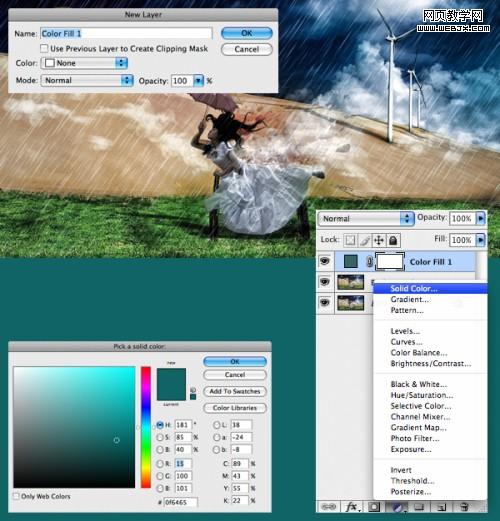Click the create new layer icon
This screenshot has width=500, height=521.
(x=442, y=507)
